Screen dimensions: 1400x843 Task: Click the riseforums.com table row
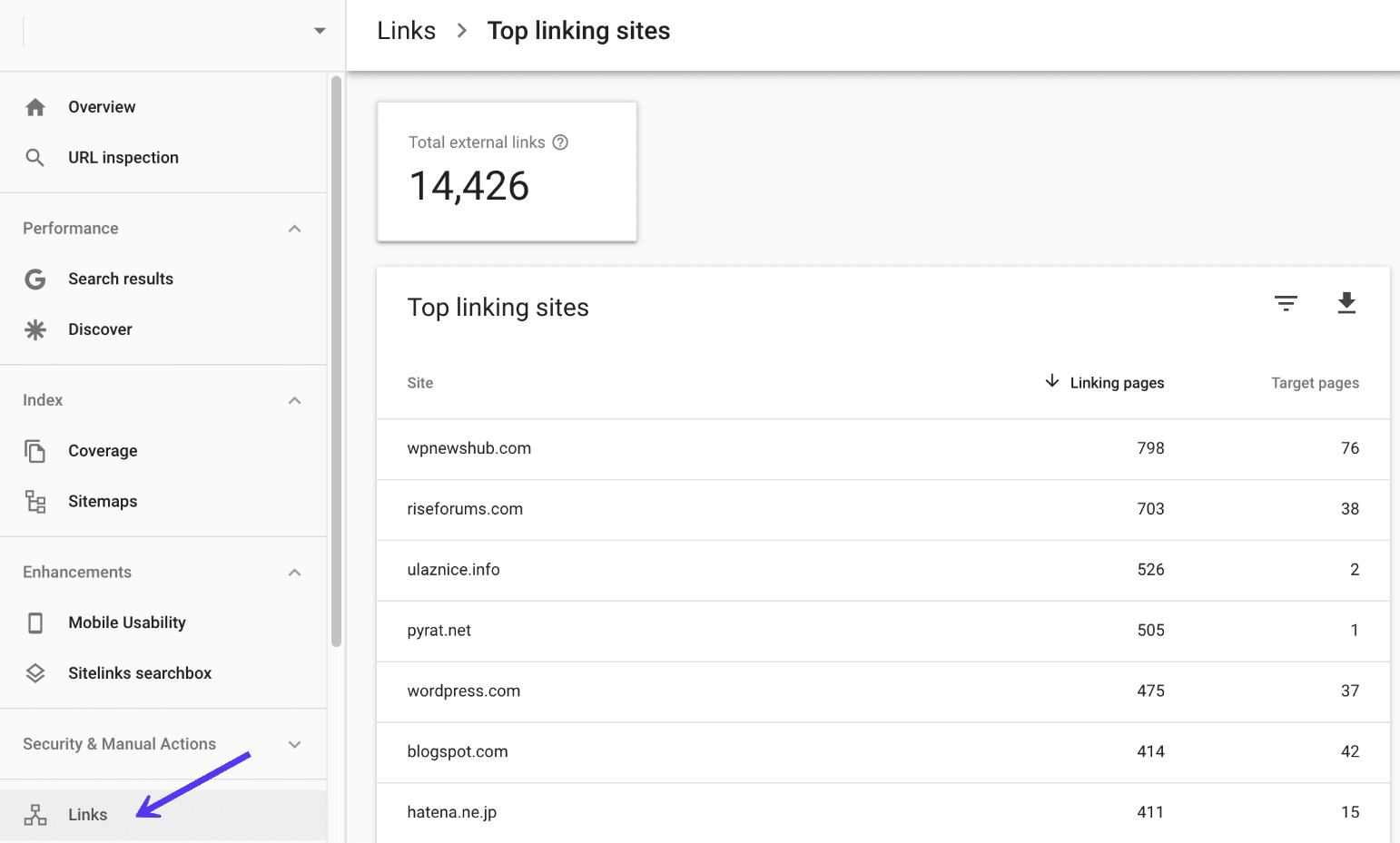pyautogui.click(x=465, y=509)
